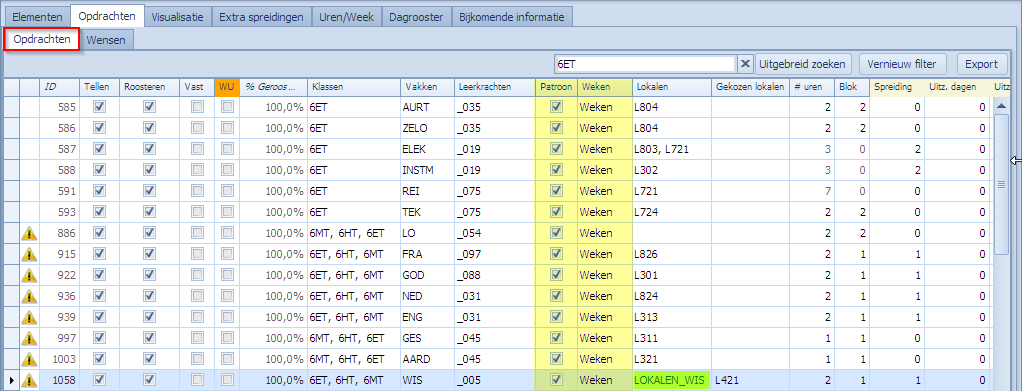Open the Dagrooster tab
1022x391 pixels.
pyautogui.click(x=416, y=17)
